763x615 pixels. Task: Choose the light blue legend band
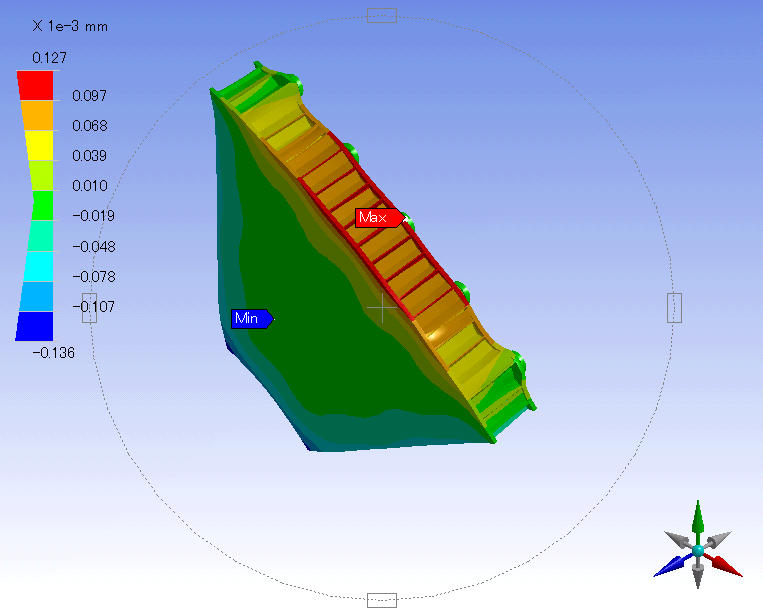pos(36,296)
